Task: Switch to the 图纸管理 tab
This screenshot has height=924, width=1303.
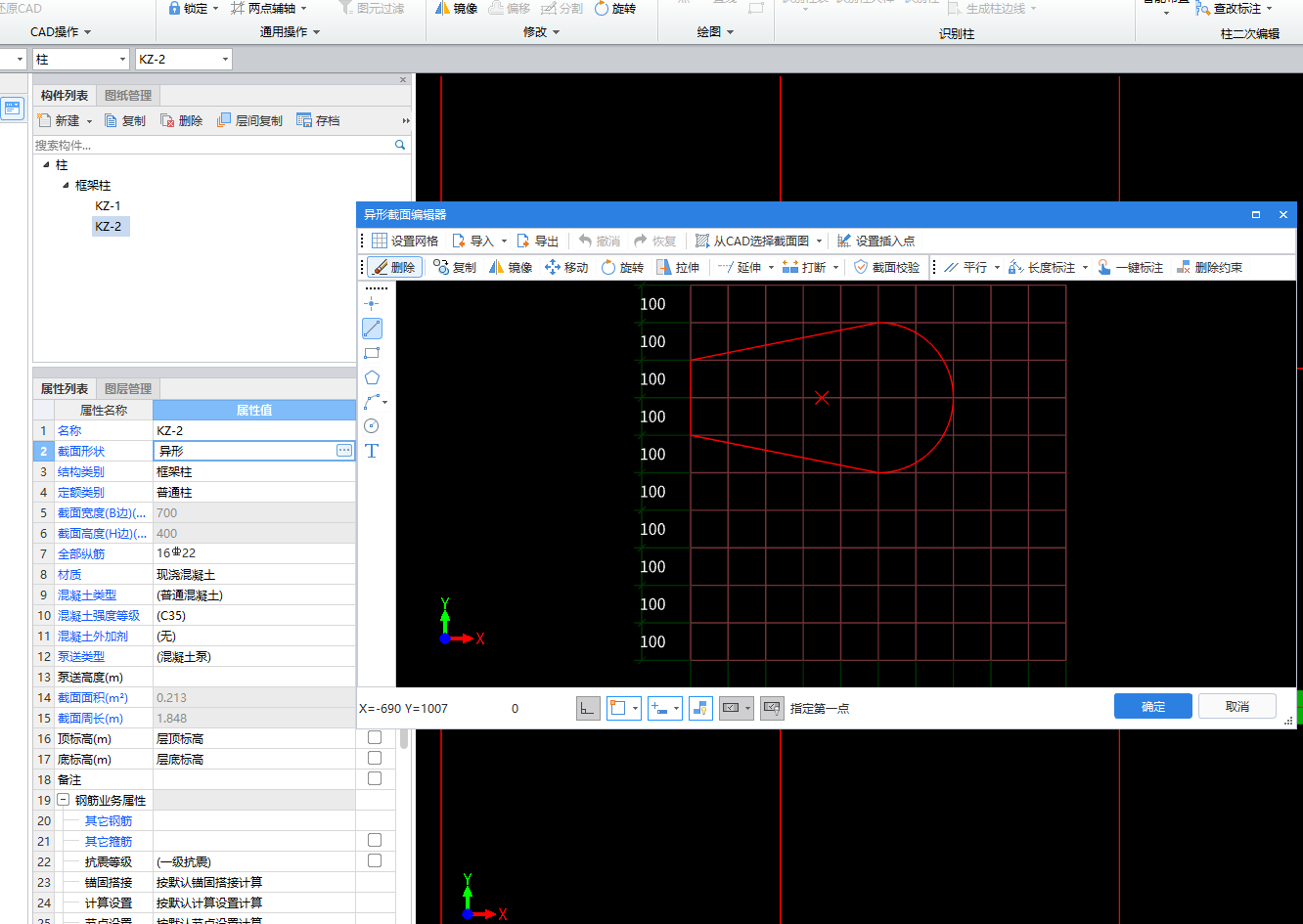Action: coord(128,95)
